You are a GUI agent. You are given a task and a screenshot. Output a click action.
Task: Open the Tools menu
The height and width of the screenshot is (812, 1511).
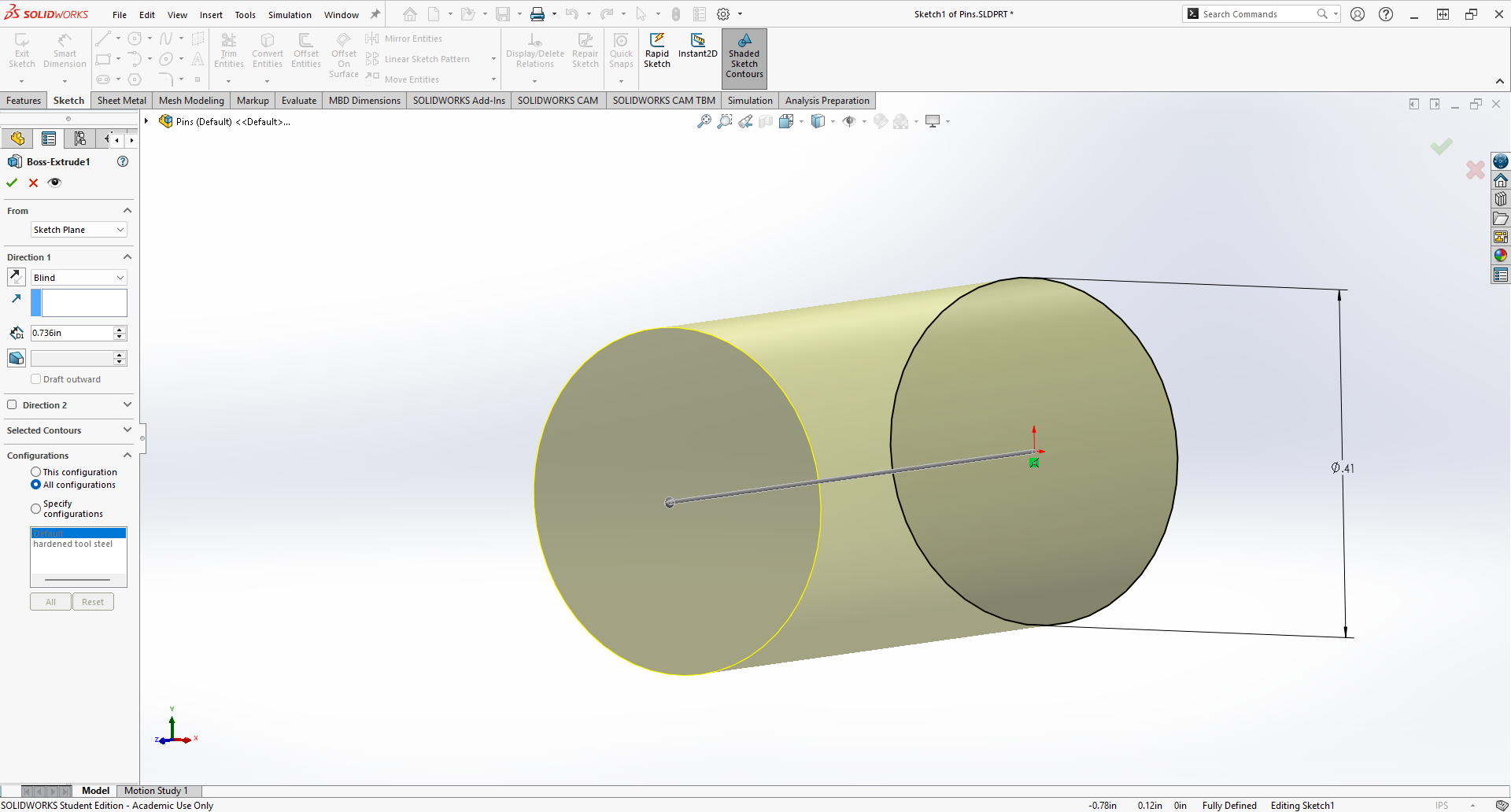coord(246,15)
